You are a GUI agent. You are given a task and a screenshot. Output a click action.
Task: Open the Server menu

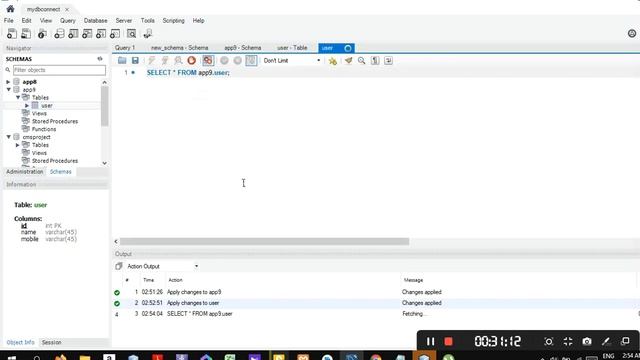coord(124,20)
